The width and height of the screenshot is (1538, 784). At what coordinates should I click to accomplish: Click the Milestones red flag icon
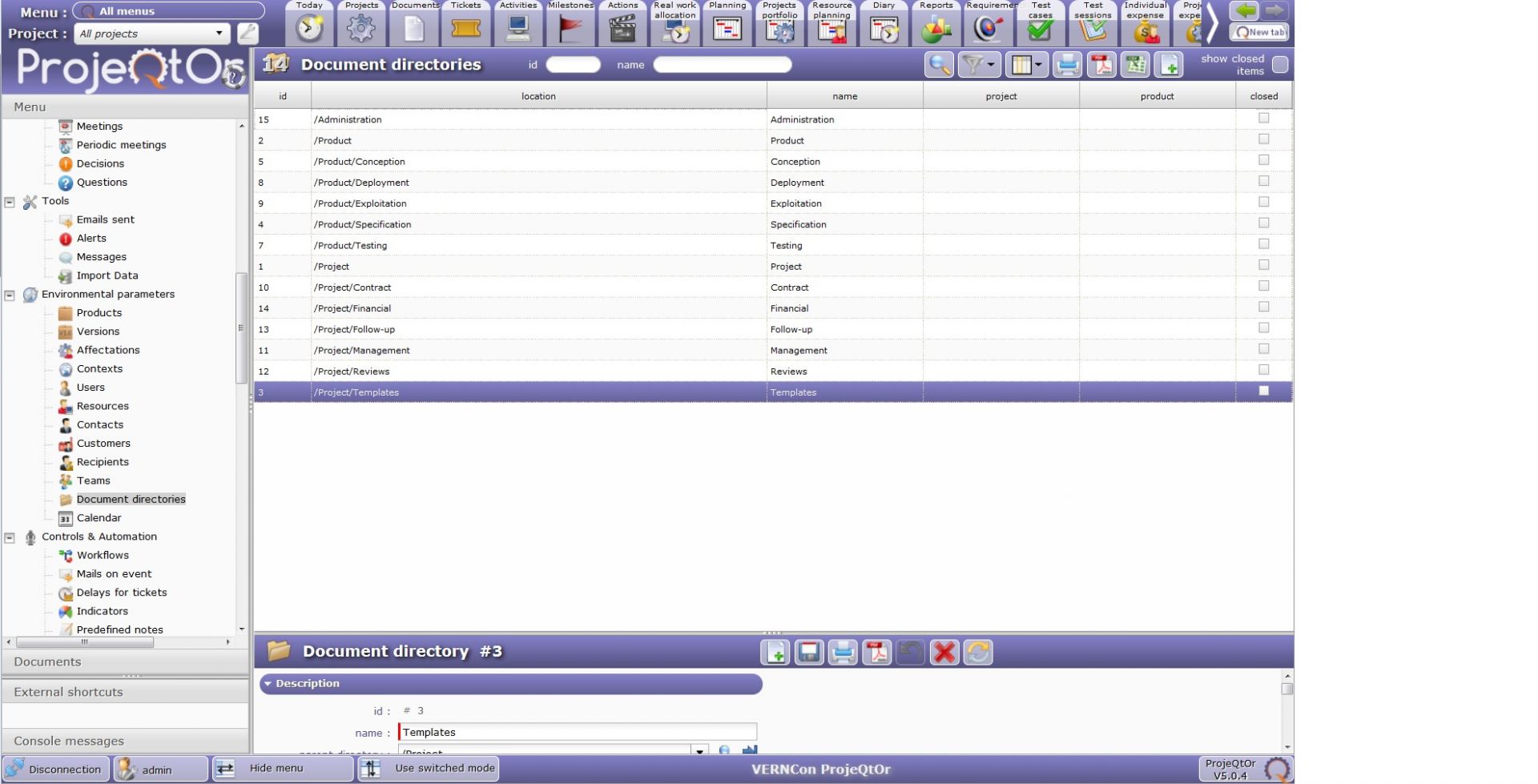[570, 29]
